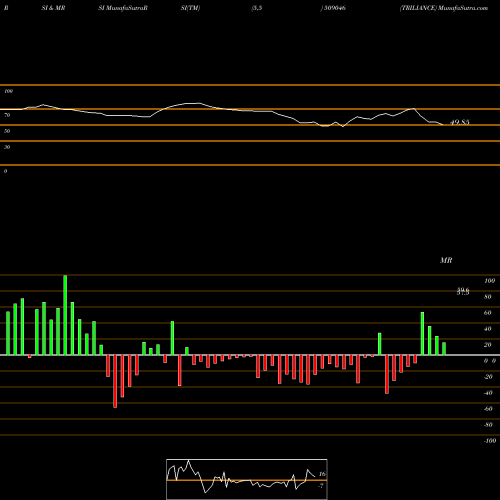Click the '60' label on the MR axis

click(x=488, y=313)
